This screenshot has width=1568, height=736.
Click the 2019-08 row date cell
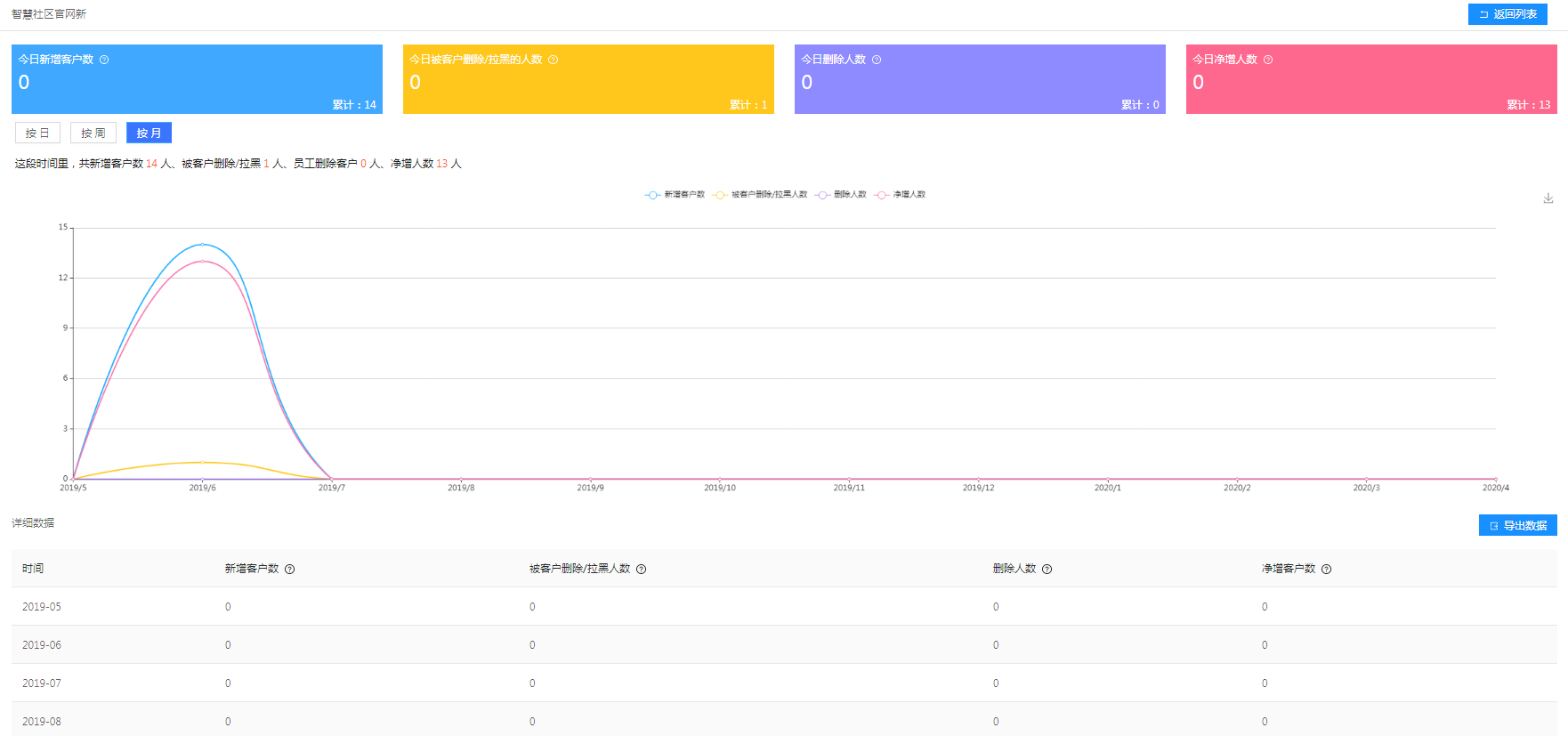tap(42, 722)
